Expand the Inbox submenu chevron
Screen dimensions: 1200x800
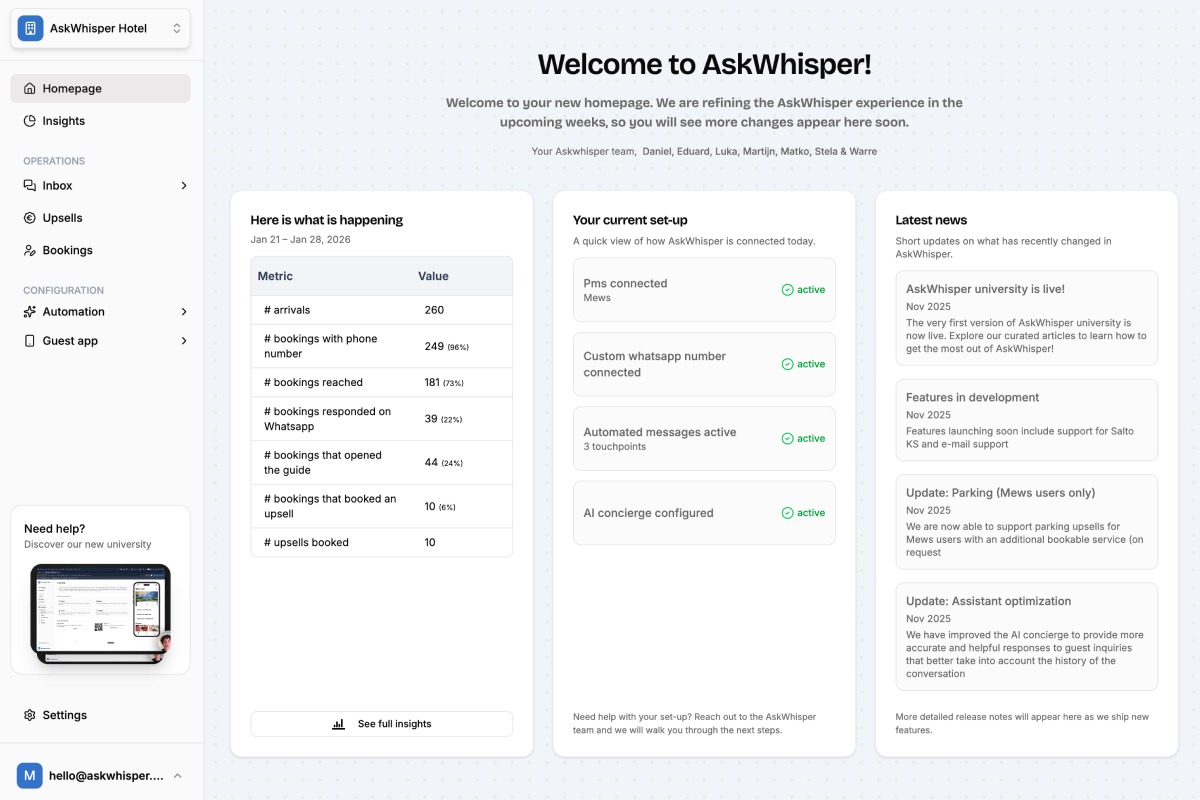coord(184,186)
